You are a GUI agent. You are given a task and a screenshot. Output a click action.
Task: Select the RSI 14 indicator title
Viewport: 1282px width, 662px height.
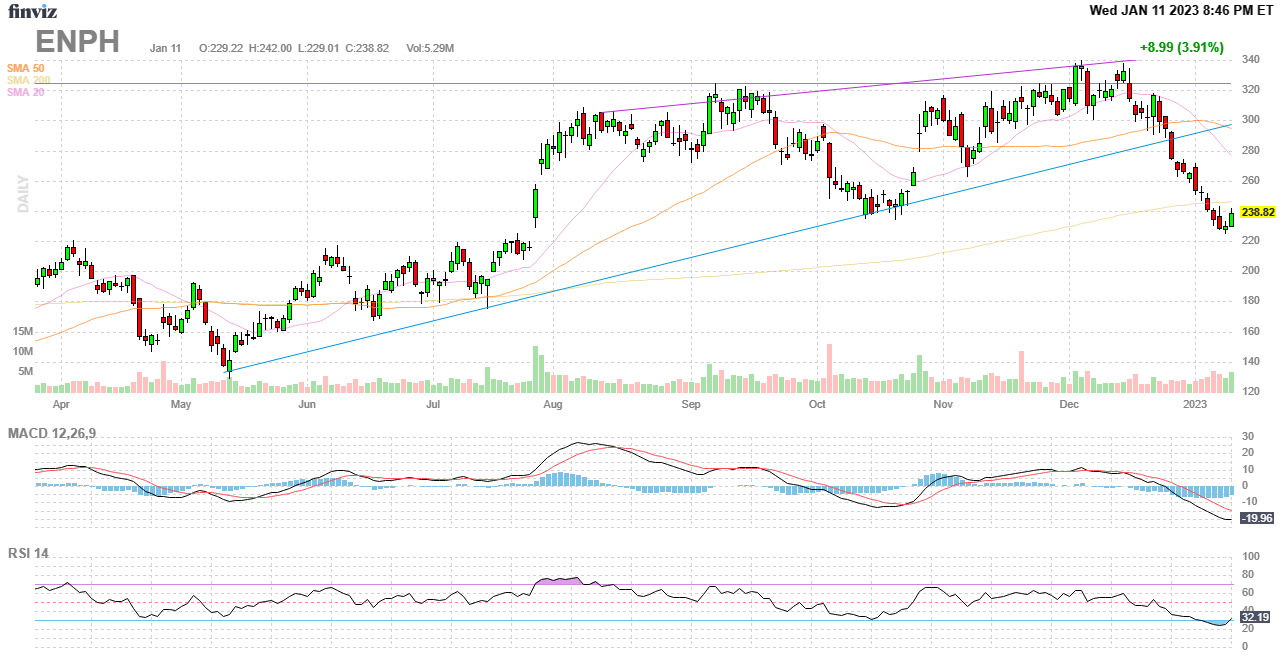pos(28,553)
